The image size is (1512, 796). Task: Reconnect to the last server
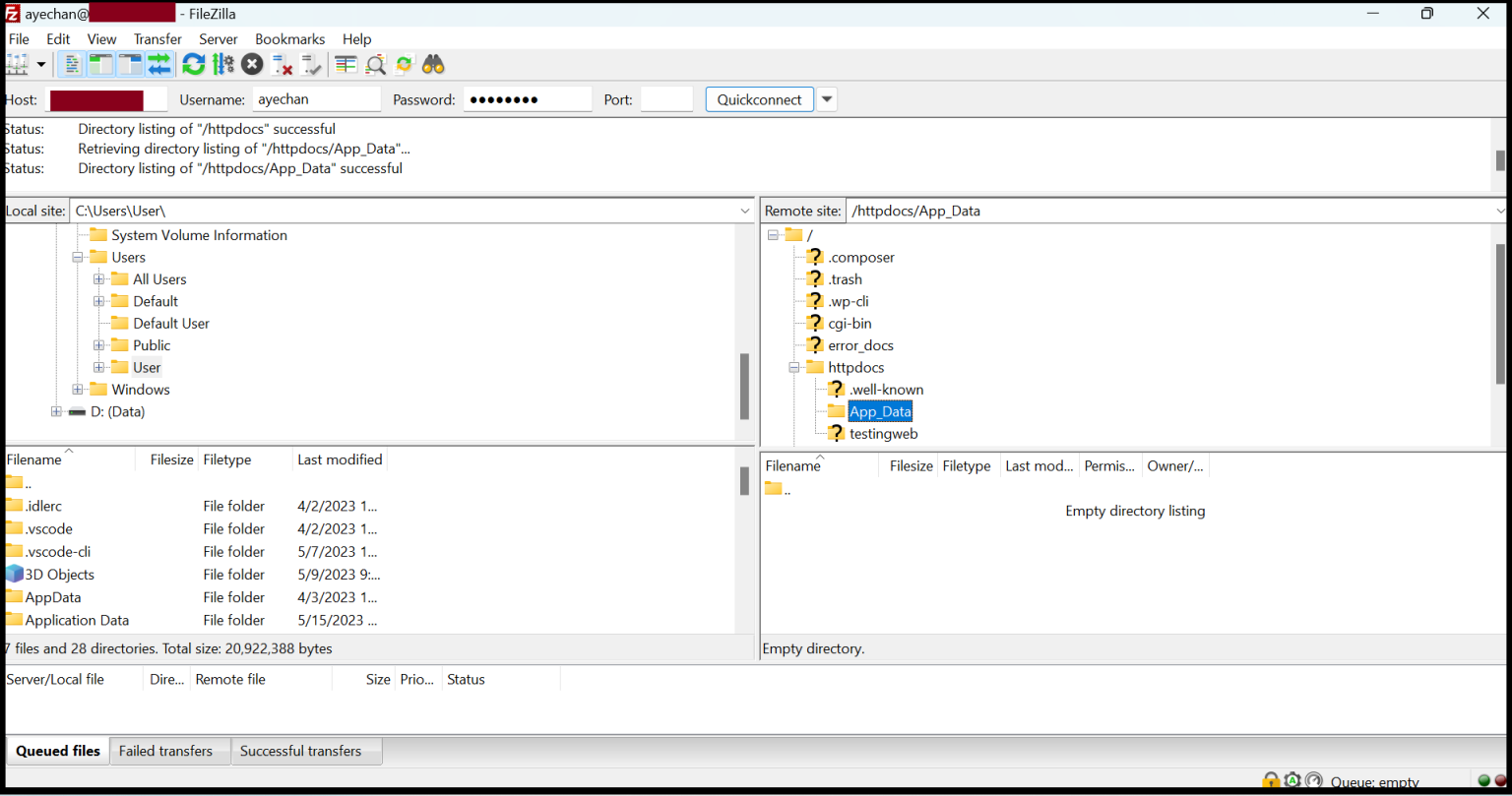click(312, 65)
